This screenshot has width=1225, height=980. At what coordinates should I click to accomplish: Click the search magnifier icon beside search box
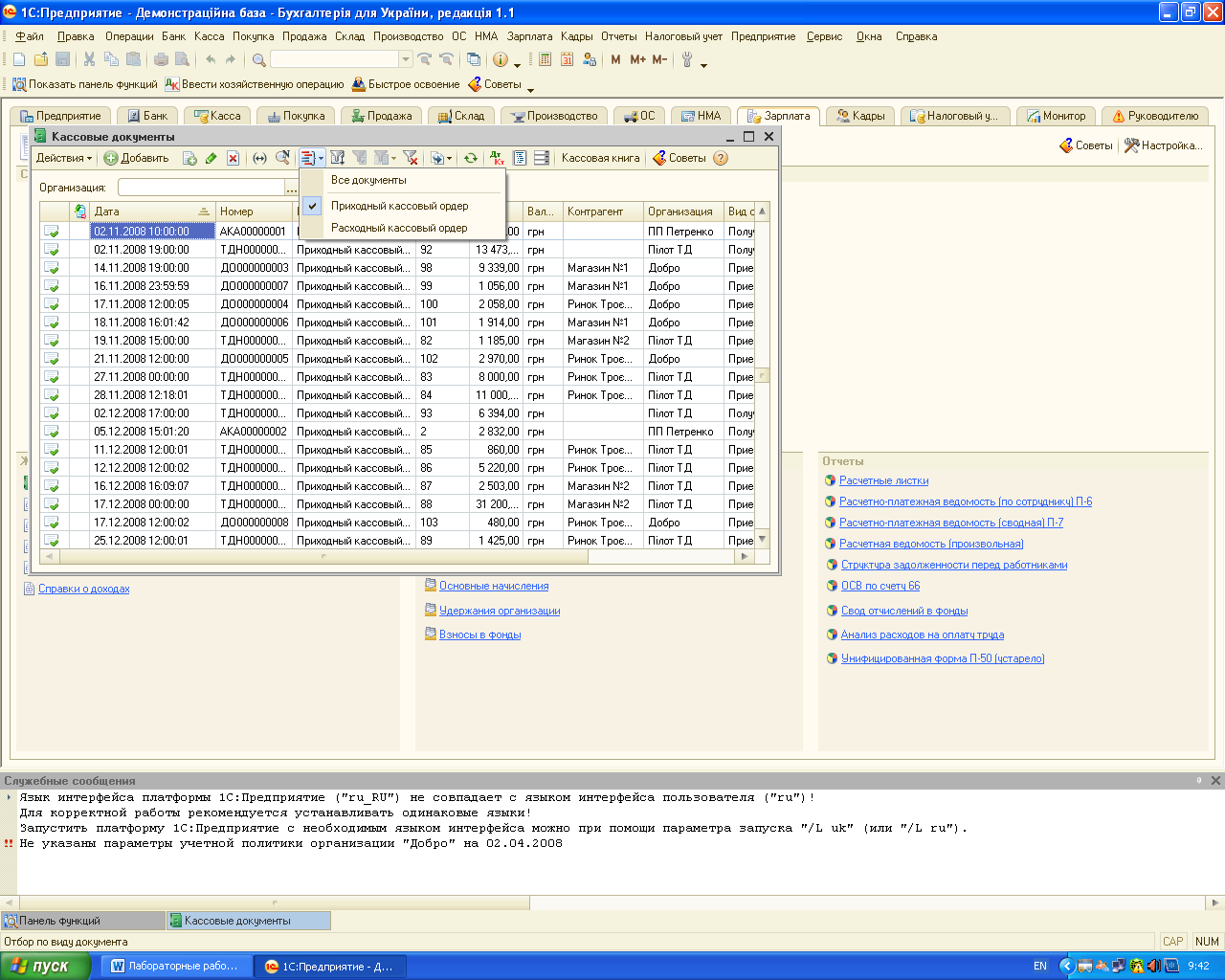258,59
